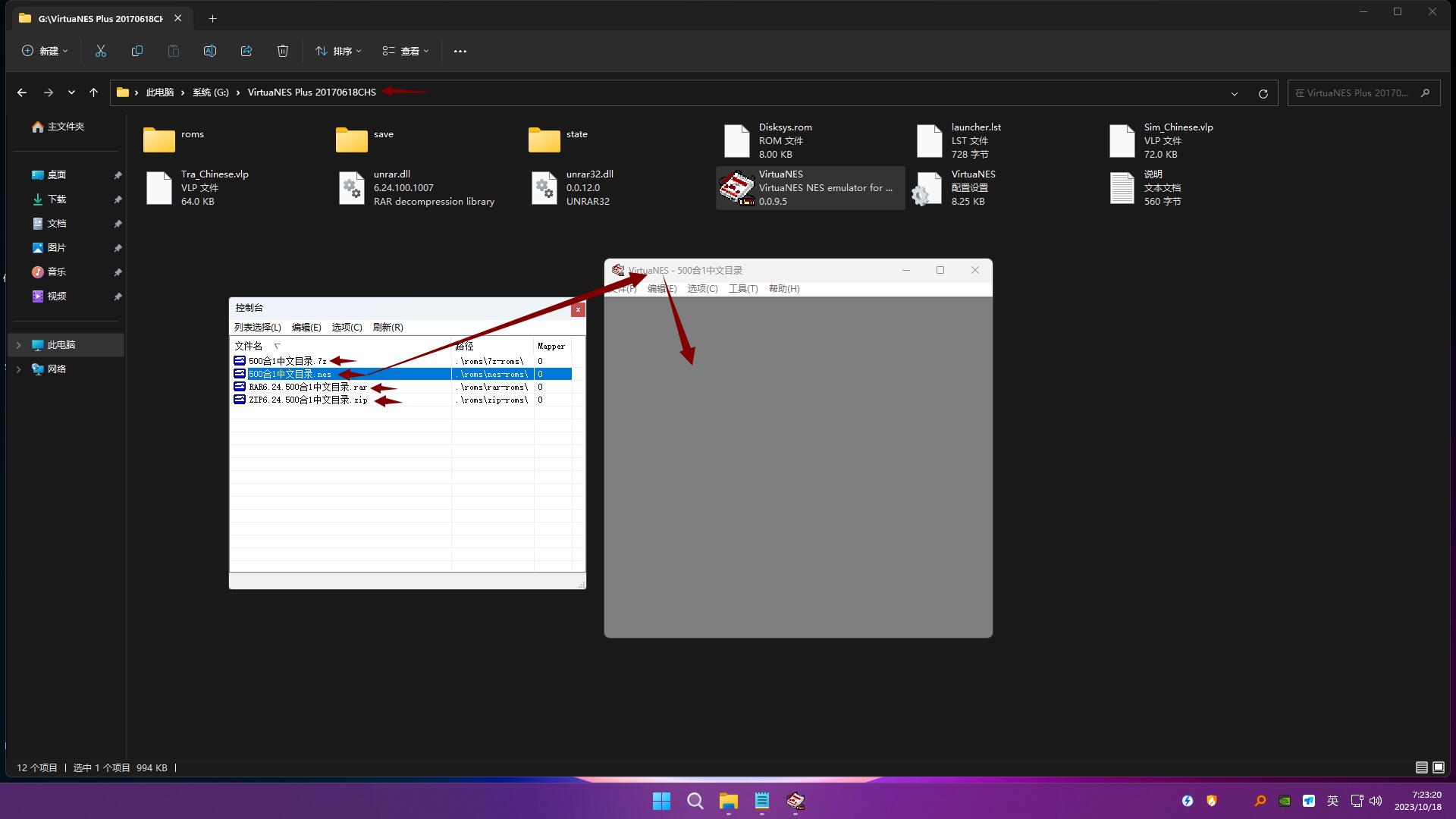Click VirtuaNES icon on the taskbar
This screenshot has height=819, width=1456.
click(x=795, y=801)
